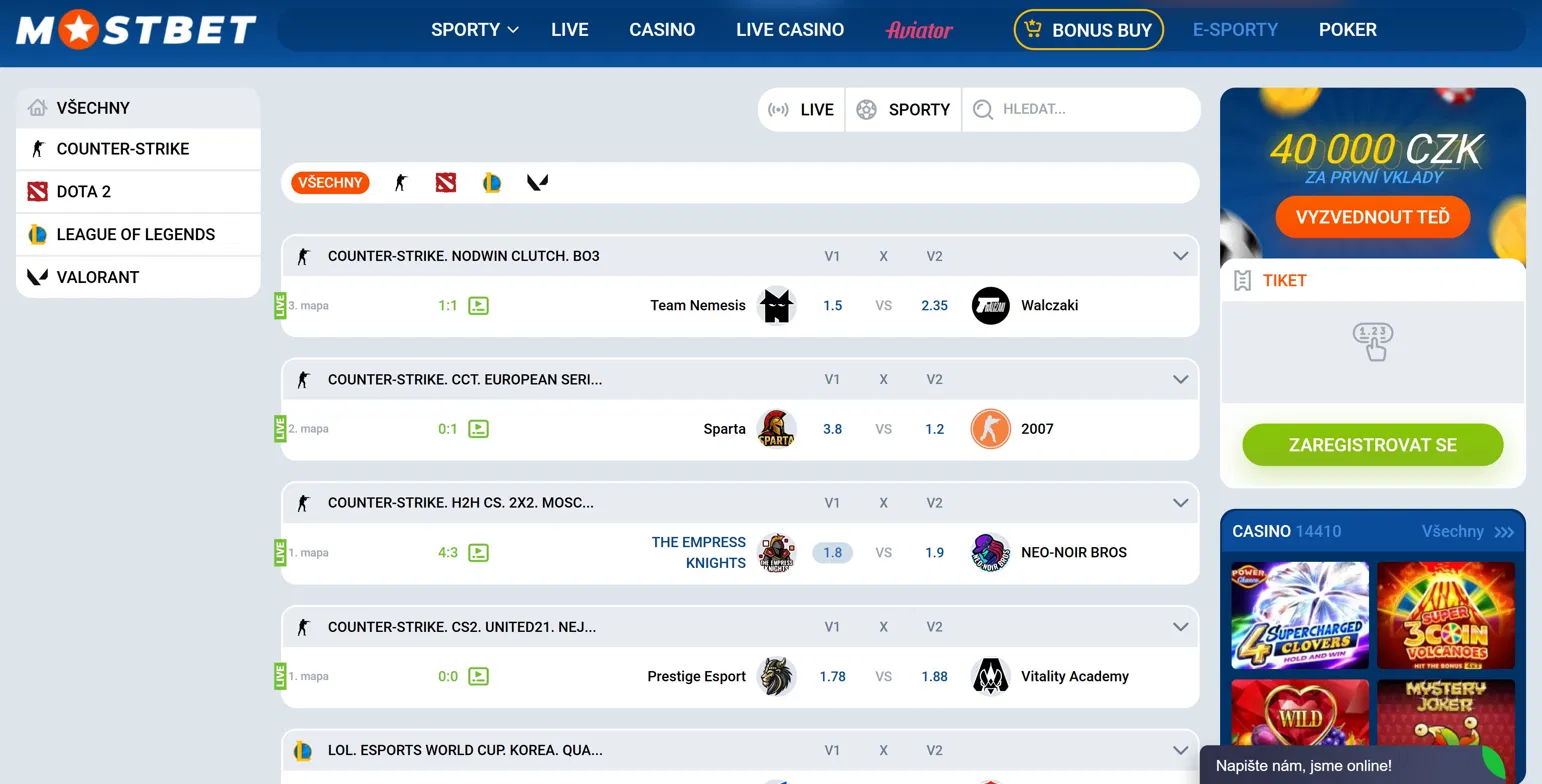
Task: Click the Sparta team logo
Action: click(x=777, y=429)
